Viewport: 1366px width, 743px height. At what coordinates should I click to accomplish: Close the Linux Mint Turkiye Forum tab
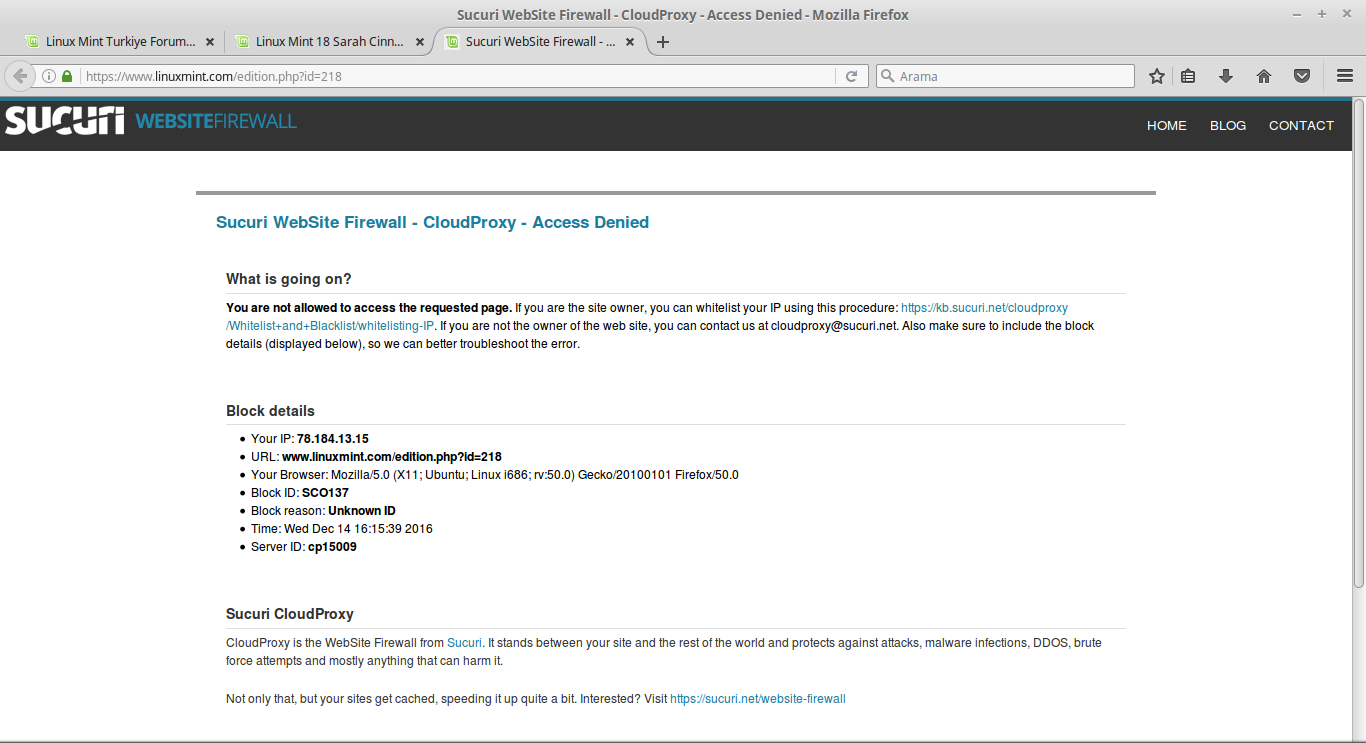[x=210, y=42]
